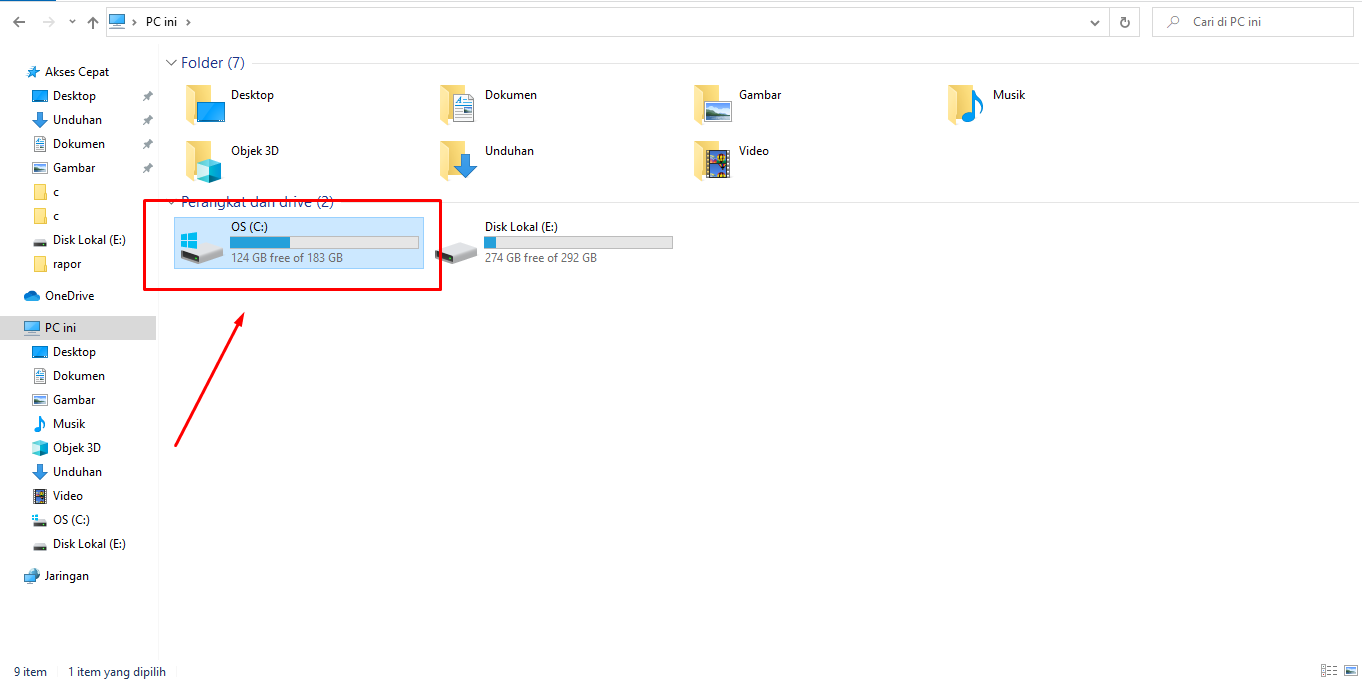Select the Unduhan folder icon in main pane
Image resolution: width=1362 pixels, height=680 pixels.
[x=458, y=161]
